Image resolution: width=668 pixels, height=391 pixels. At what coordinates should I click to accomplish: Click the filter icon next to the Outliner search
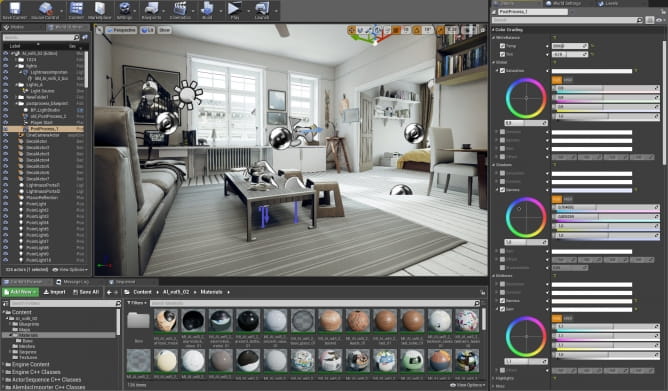tap(85, 37)
